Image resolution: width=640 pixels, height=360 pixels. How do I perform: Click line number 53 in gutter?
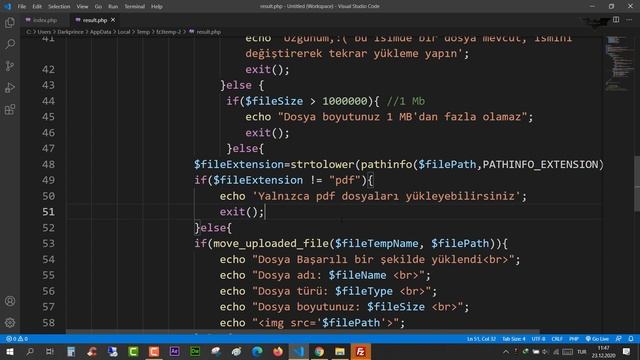(x=48, y=244)
